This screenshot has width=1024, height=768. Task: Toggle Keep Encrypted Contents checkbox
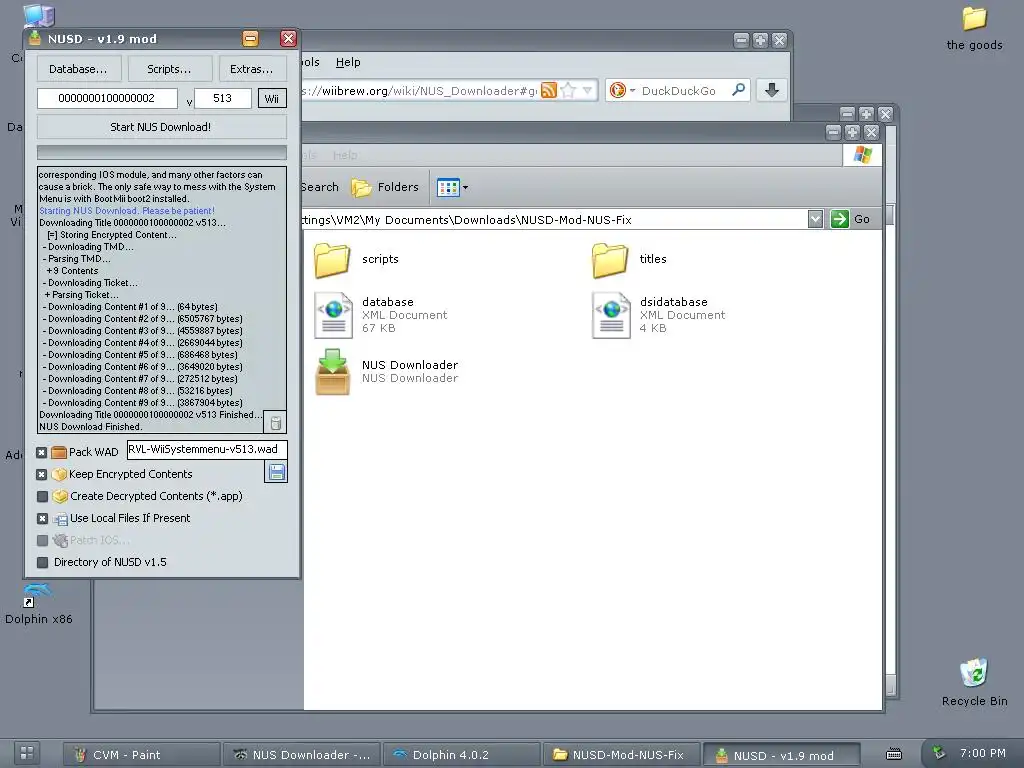tap(42, 474)
